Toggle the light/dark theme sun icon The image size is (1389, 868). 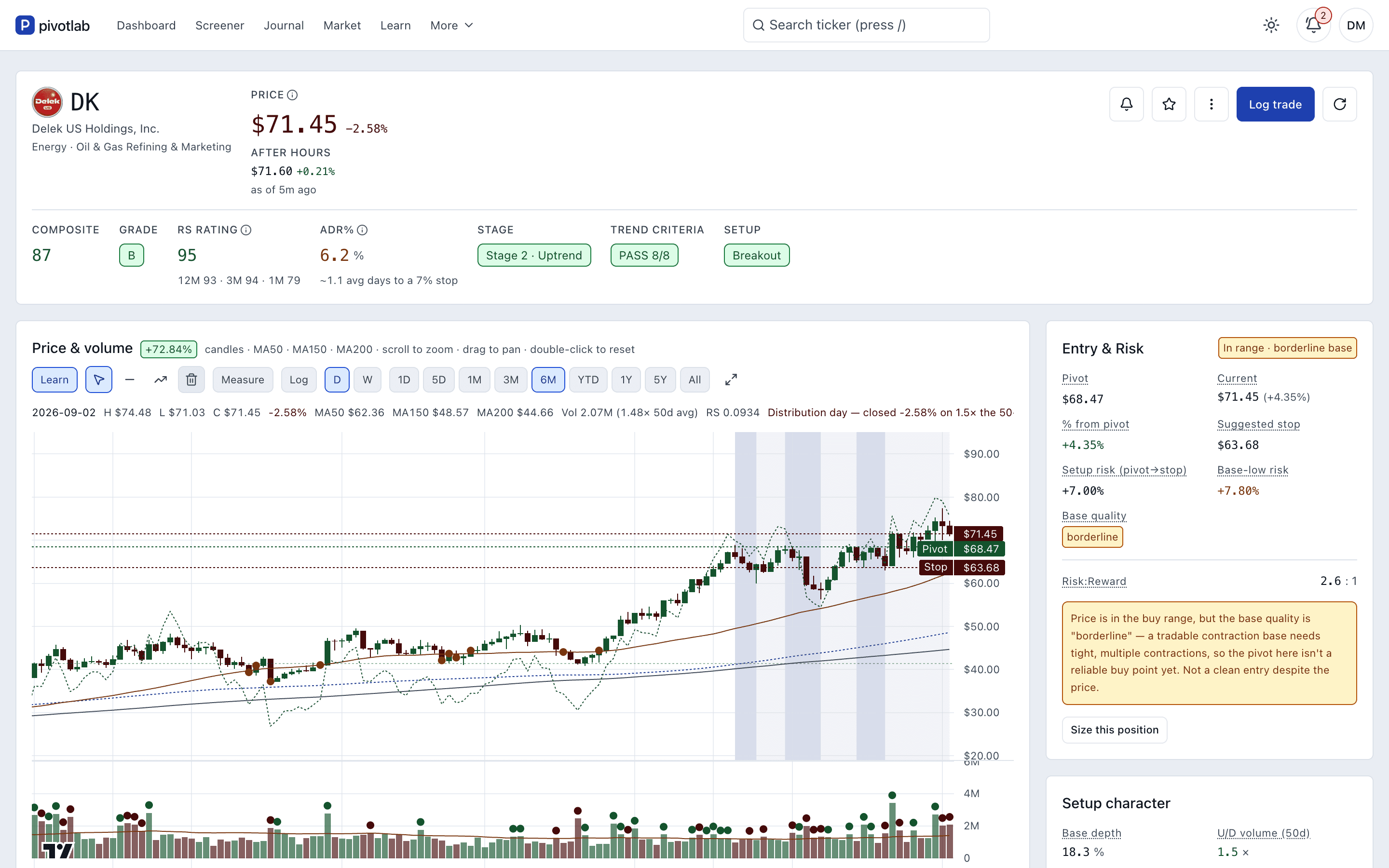coord(1271,25)
